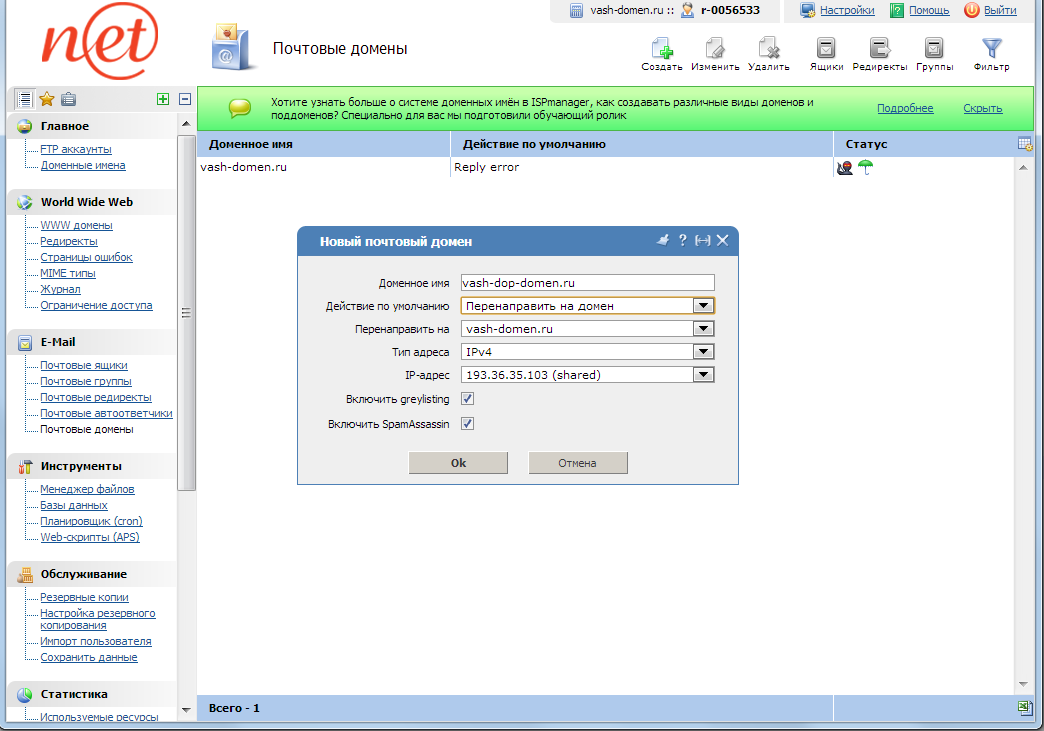This screenshot has height=731, width=1044.
Task: Open Группы toolbar icon
Action: (x=934, y=48)
